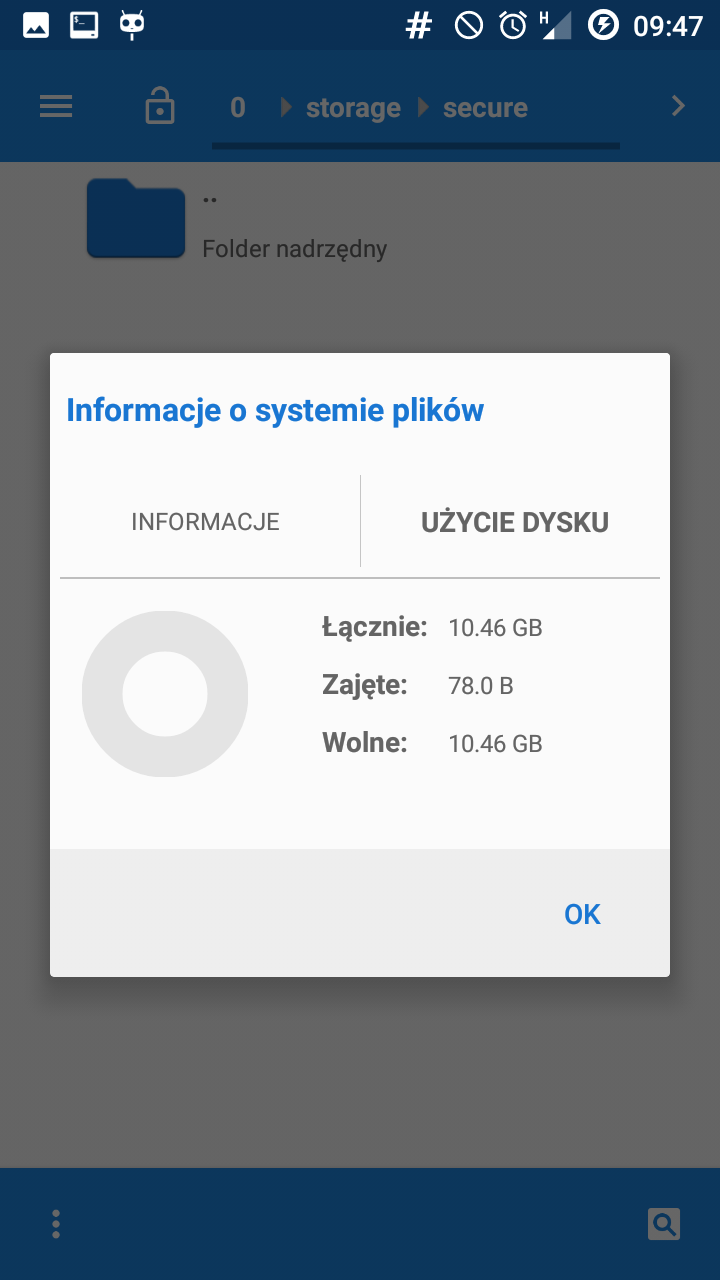Tap the image notification icon

[x=36, y=25]
